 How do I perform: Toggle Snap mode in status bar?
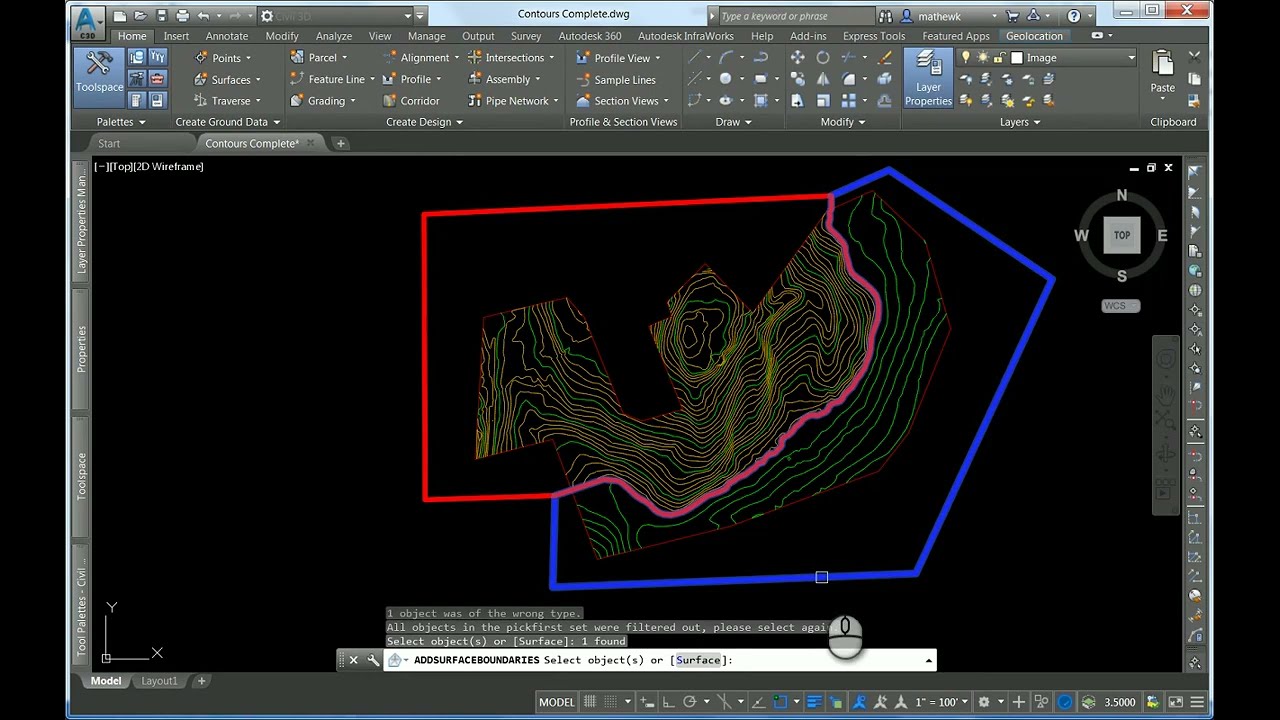[610, 702]
